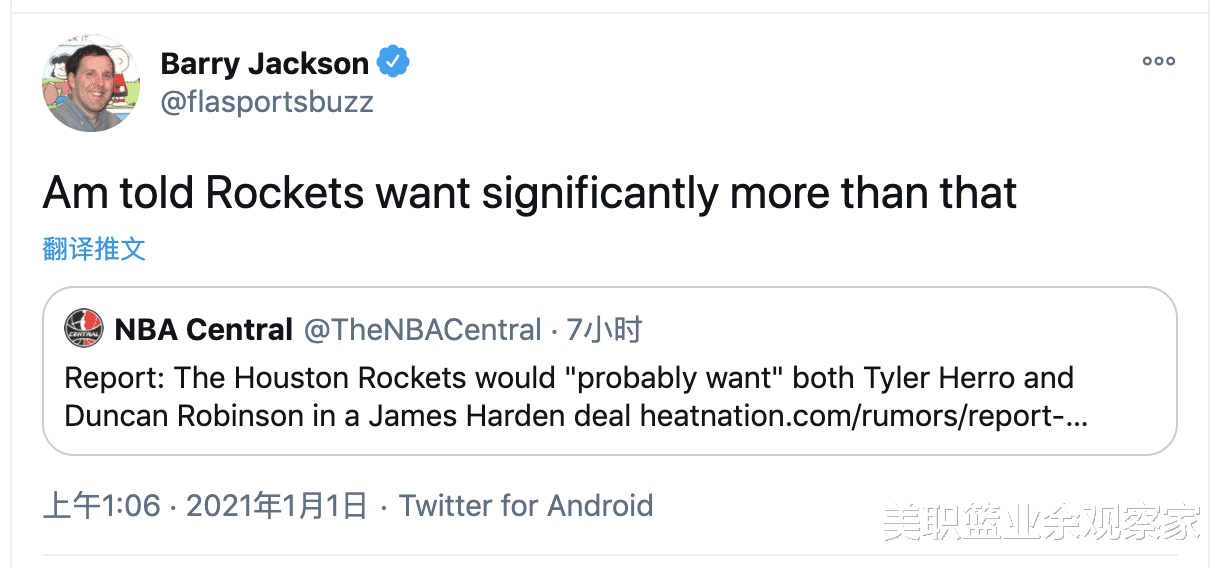Click the blue verified badge
Viewport: 1222px width, 568px height.
(x=393, y=63)
